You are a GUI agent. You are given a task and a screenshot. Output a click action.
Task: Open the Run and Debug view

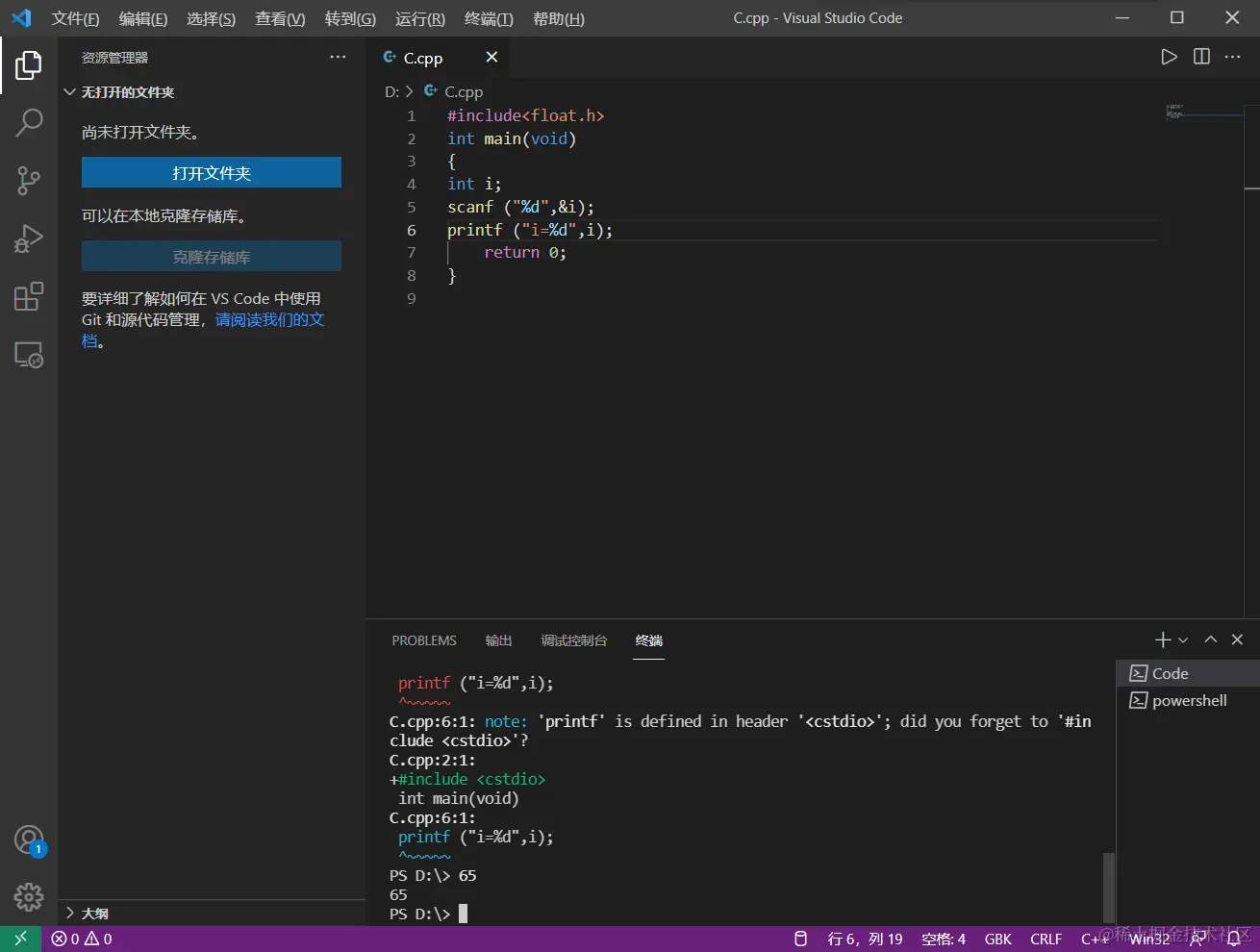pyautogui.click(x=29, y=238)
